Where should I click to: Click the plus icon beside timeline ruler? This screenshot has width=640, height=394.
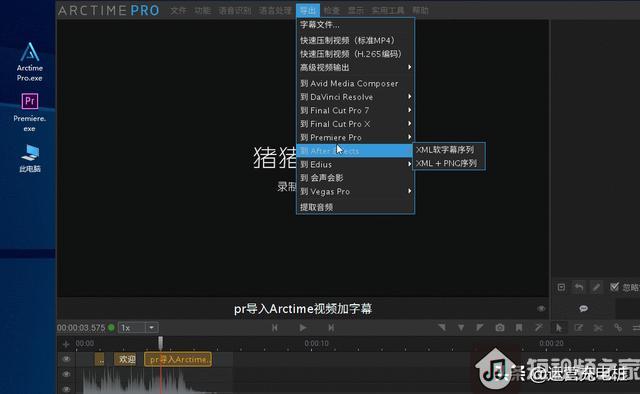[66, 344]
